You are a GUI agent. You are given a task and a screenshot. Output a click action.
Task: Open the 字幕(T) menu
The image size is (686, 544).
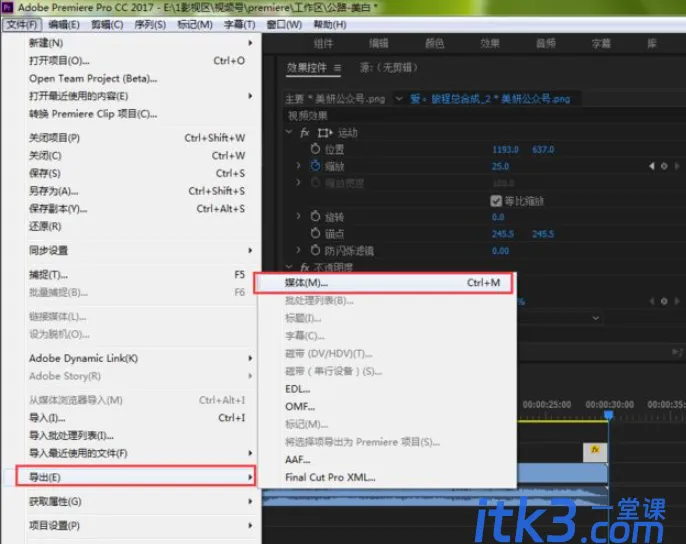(x=239, y=25)
